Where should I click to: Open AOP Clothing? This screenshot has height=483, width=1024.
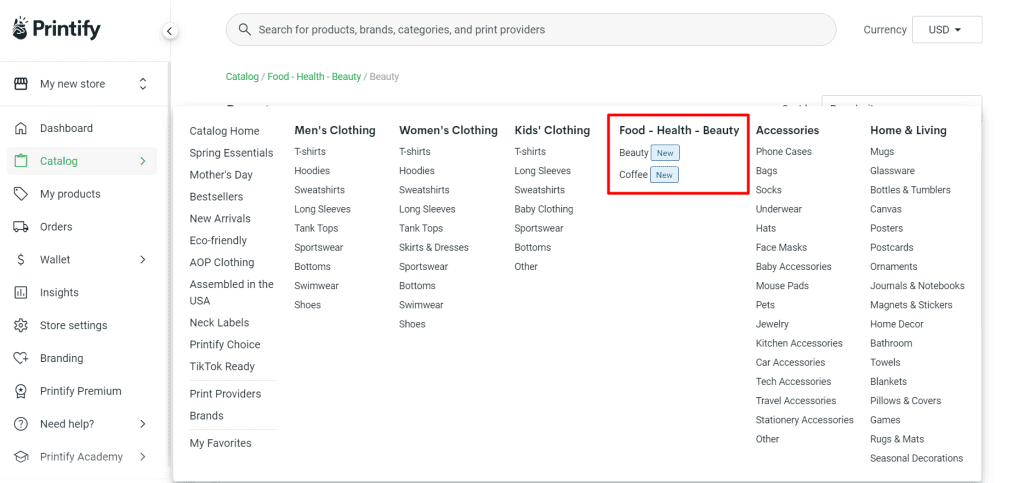[221, 262]
